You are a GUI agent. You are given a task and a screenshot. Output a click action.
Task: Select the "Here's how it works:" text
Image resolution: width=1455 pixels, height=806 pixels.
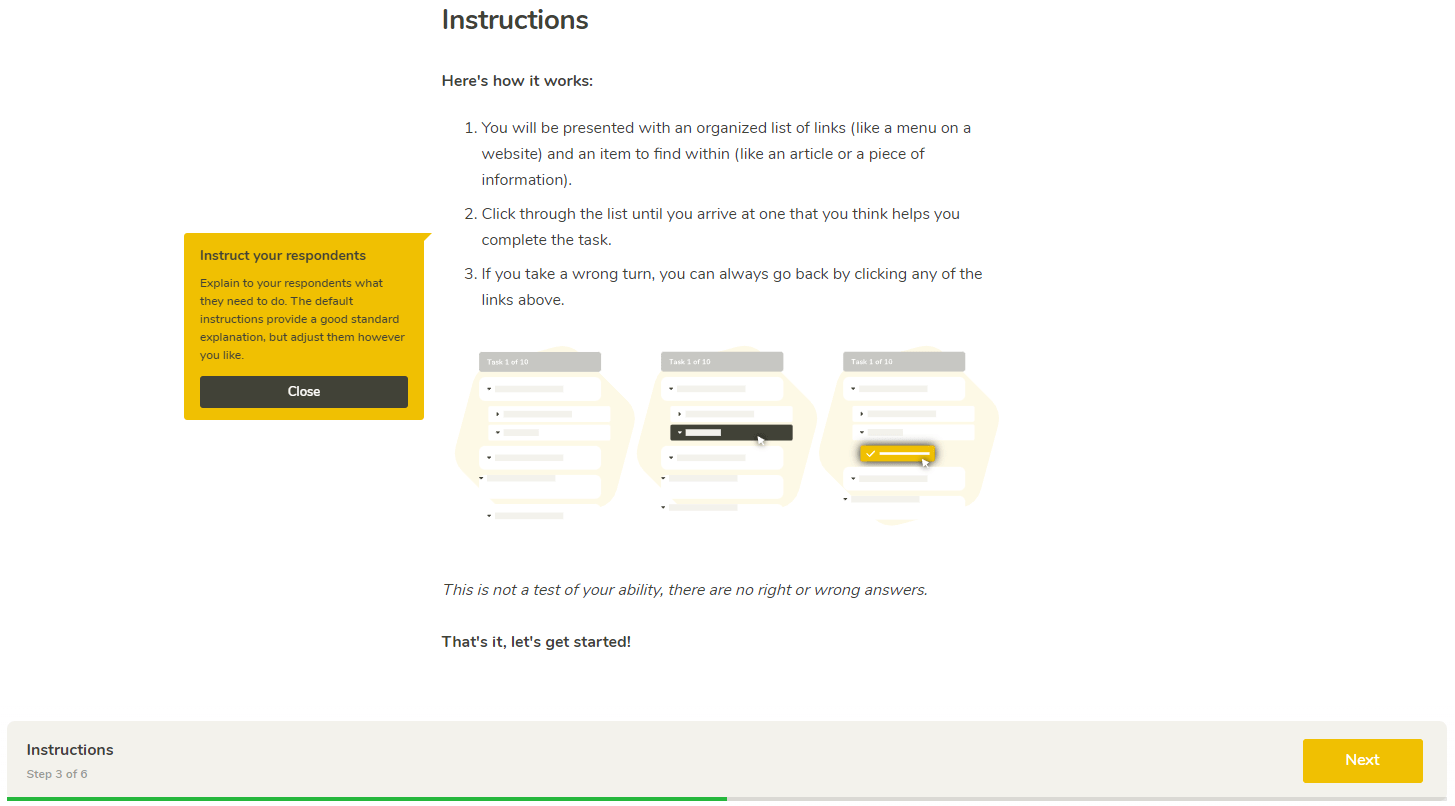click(x=517, y=80)
